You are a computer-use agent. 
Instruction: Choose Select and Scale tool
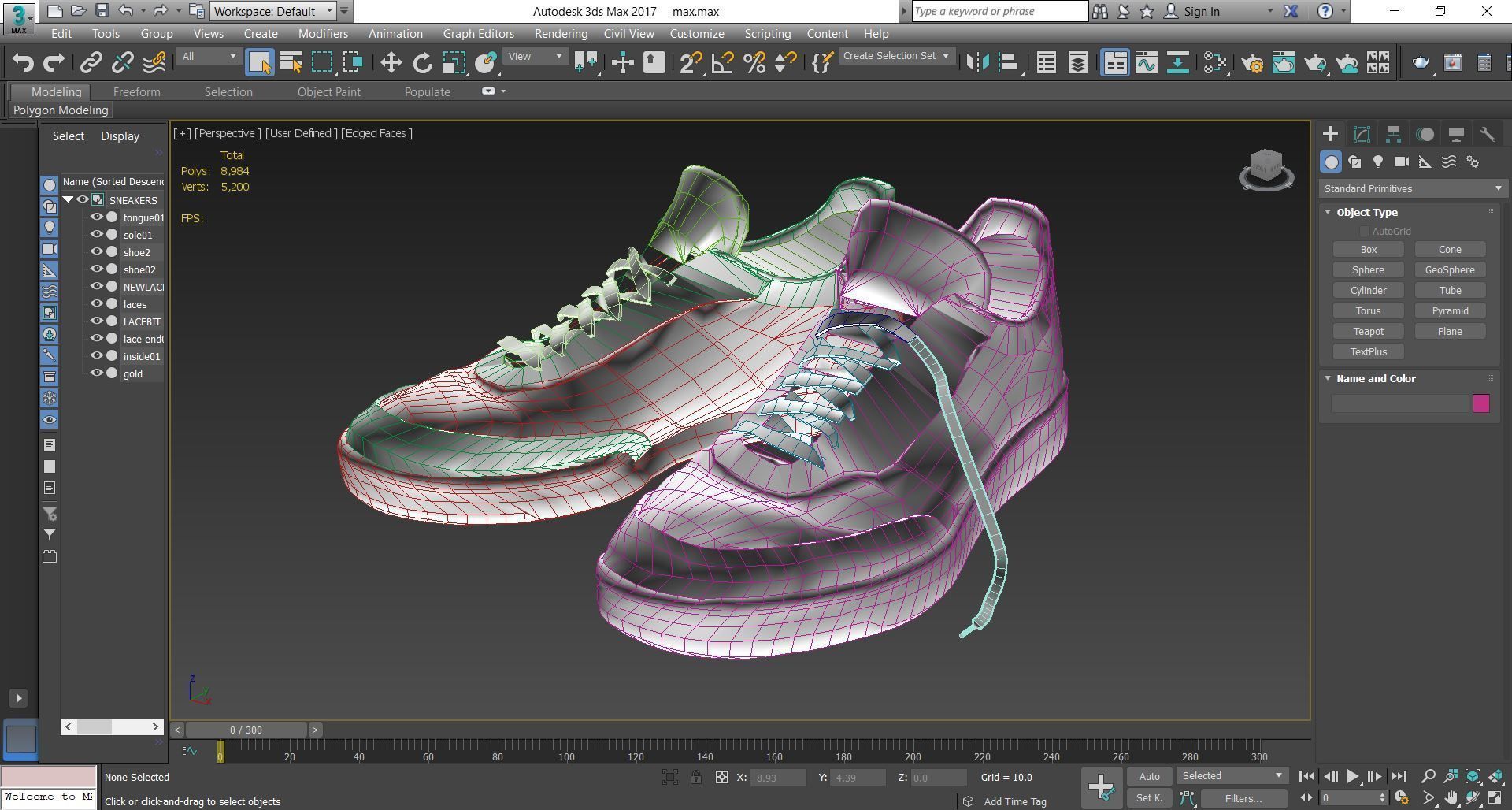(454, 63)
